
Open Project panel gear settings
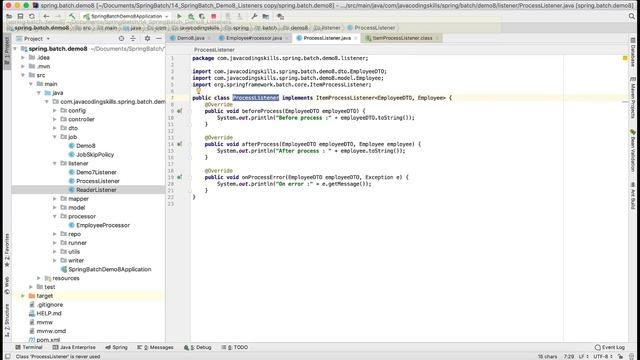pos(147,38)
